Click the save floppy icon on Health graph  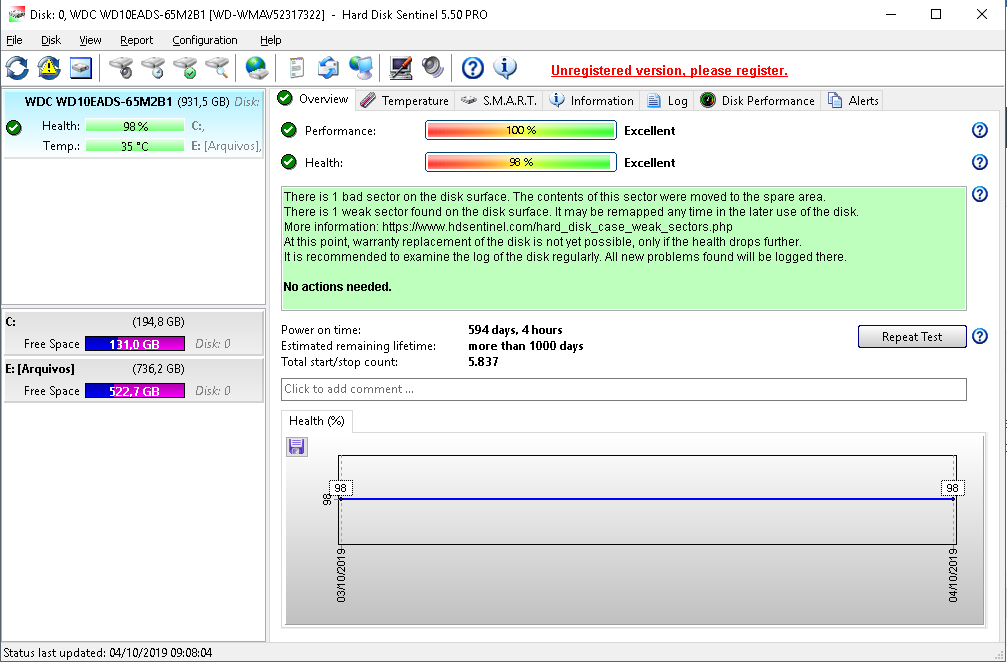click(296, 447)
